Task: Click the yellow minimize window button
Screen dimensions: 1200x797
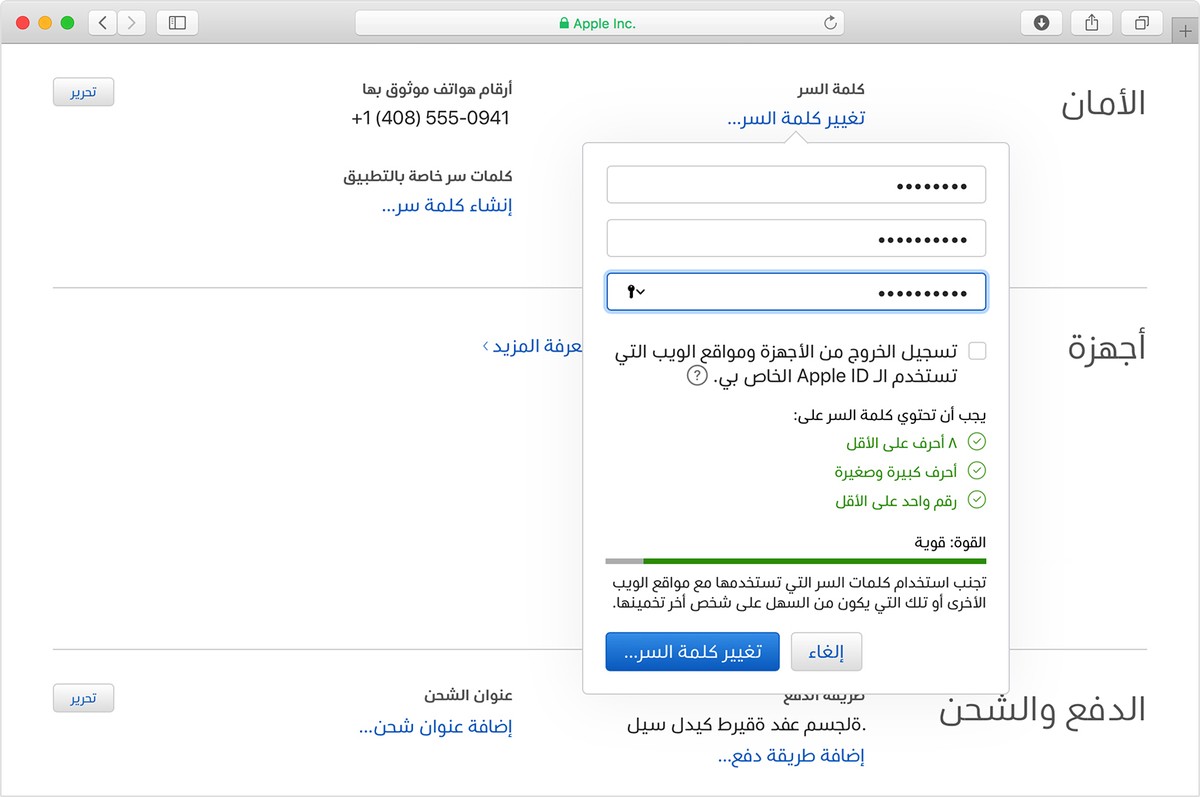Action: coord(45,22)
